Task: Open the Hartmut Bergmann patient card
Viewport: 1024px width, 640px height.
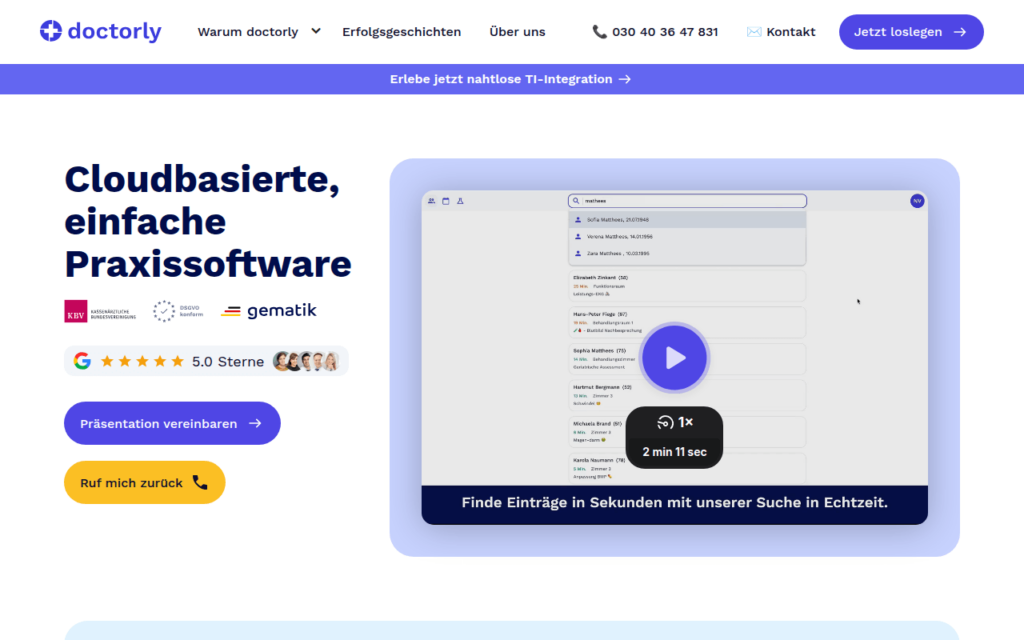Action: click(687, 396)
